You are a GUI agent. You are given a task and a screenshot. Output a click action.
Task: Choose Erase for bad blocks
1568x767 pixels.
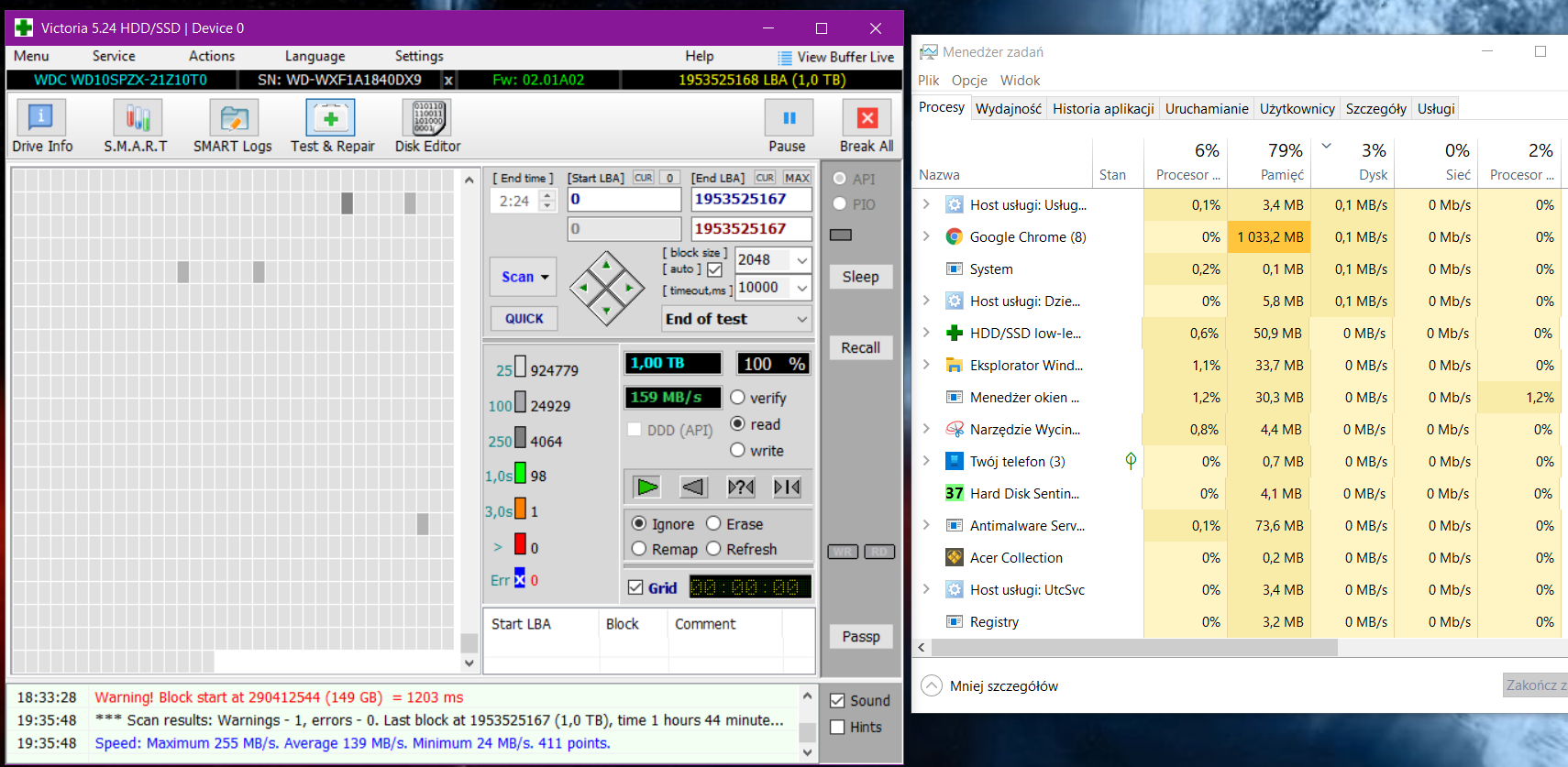coord(713,523)
